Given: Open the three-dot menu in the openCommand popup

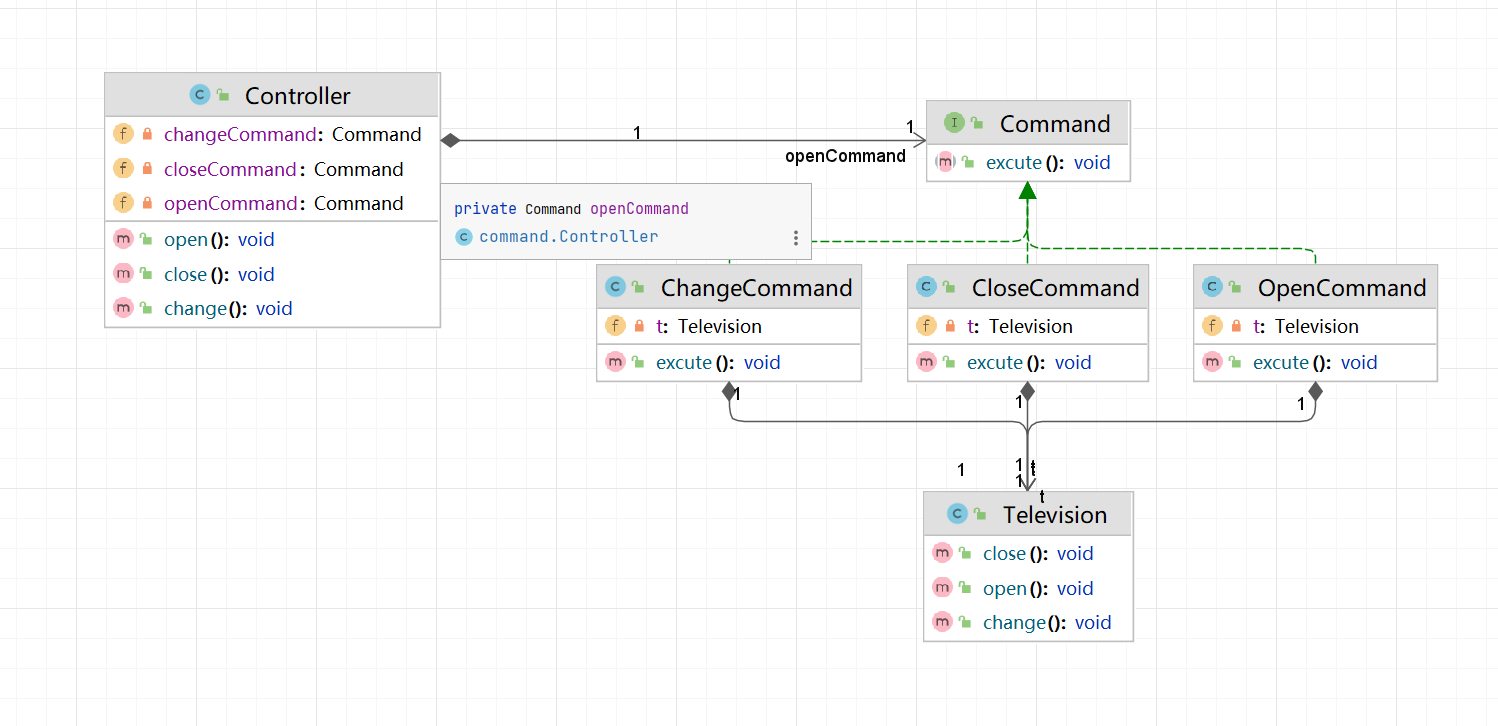Looking at the screenshot, I should coord(795,237).
